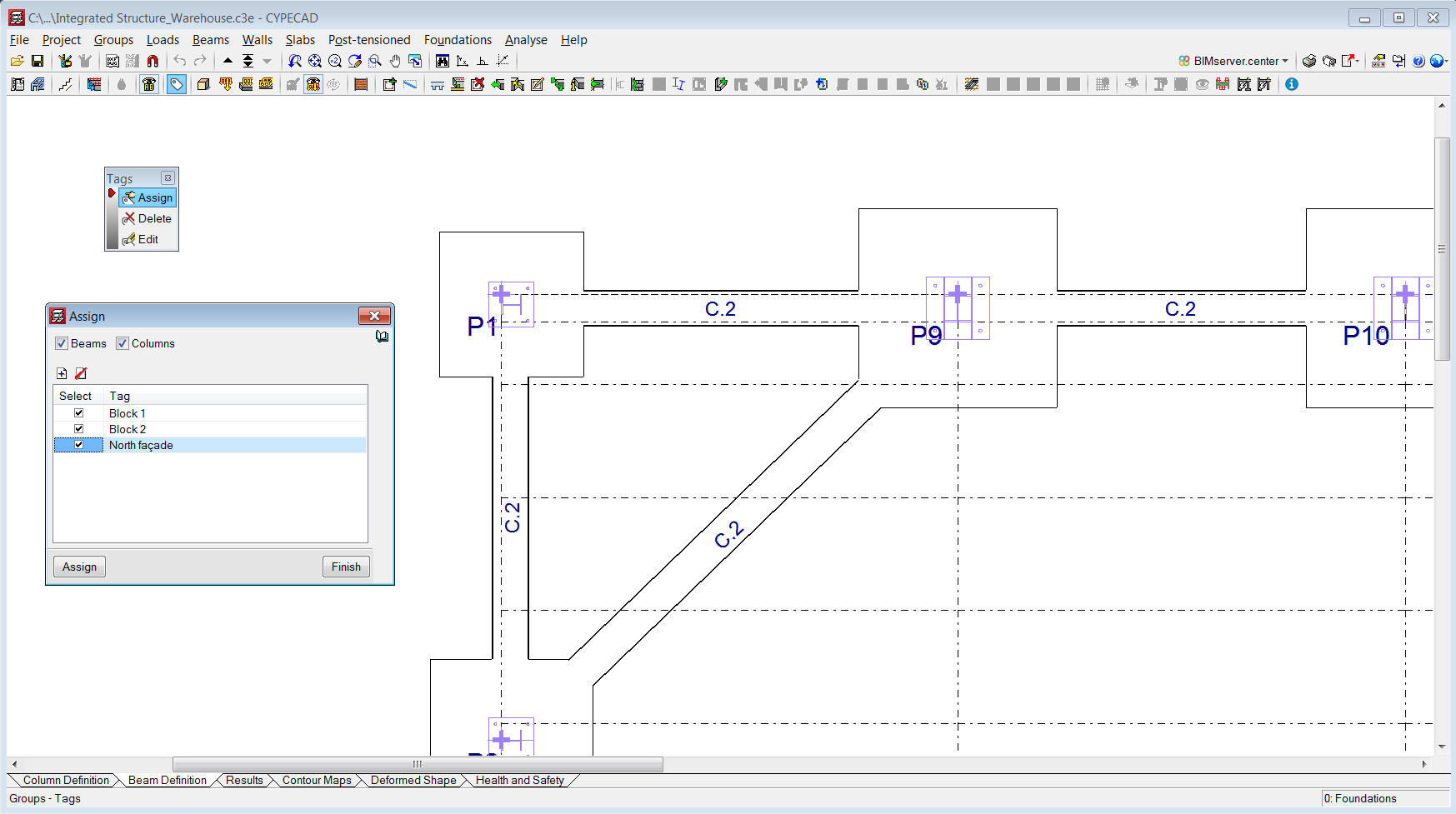Click the blue info icon in the status bar
Viewport: 1456px width, 814px height.
tap(1291, 84)
